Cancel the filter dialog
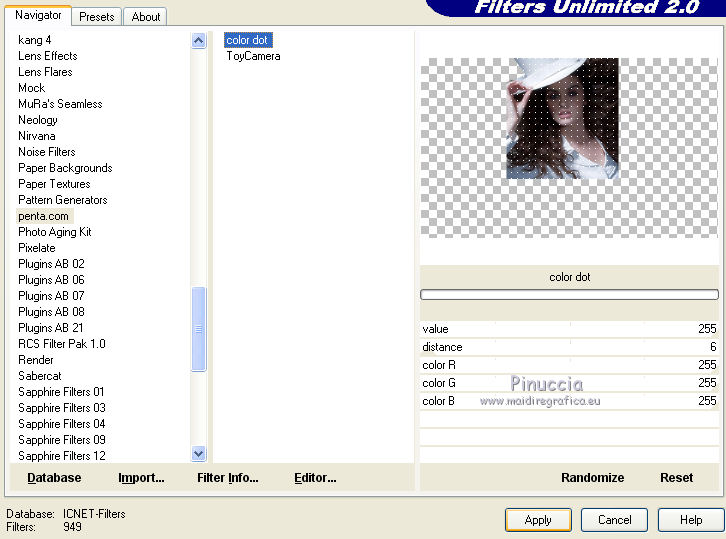This screenshot has width=726, height=539. [614, 520]
